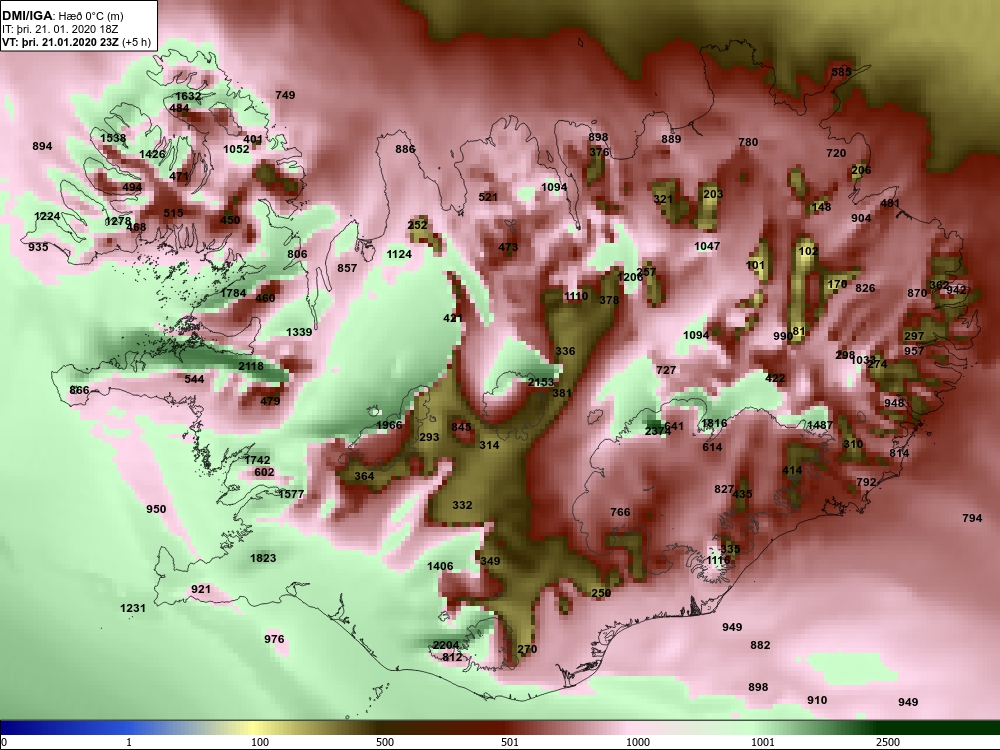
Task: Select the map value 332
Action: [x=462, y=505]
